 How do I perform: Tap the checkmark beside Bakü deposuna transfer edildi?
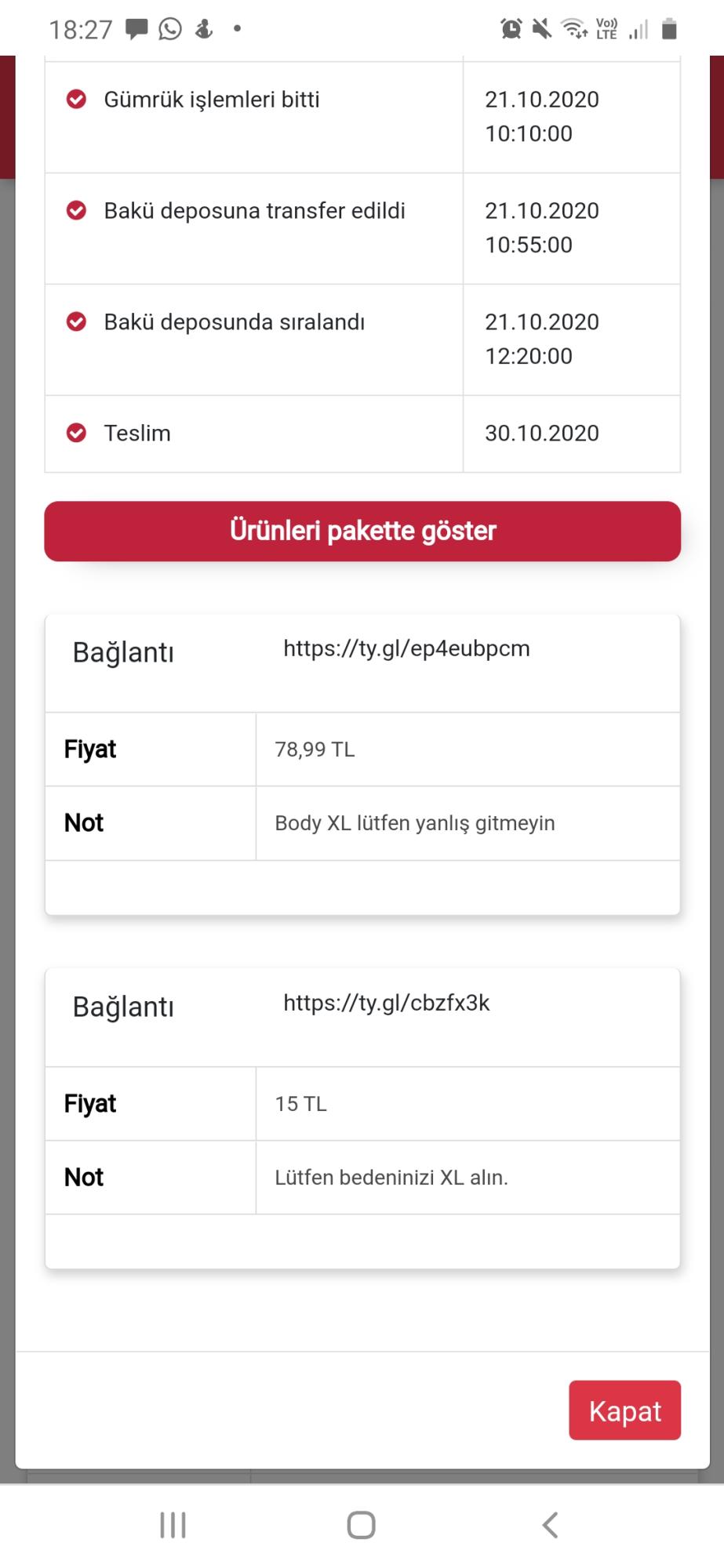[x=76, y=211]
